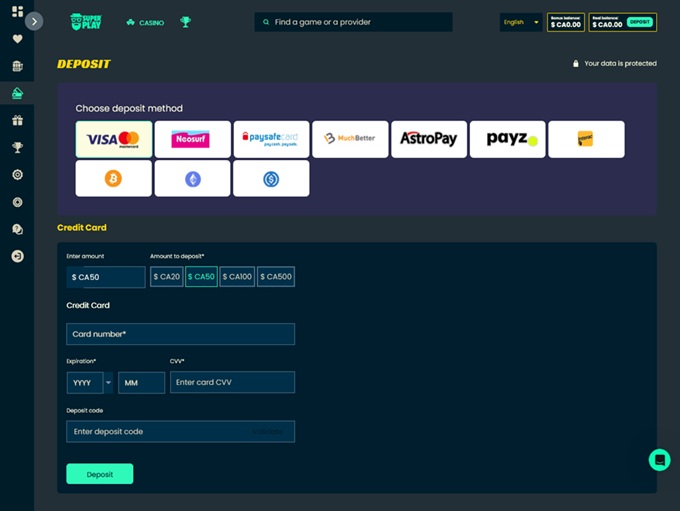Choose the Ethereum deposit method
The image size is (680, 511).
tap(192, 179)
